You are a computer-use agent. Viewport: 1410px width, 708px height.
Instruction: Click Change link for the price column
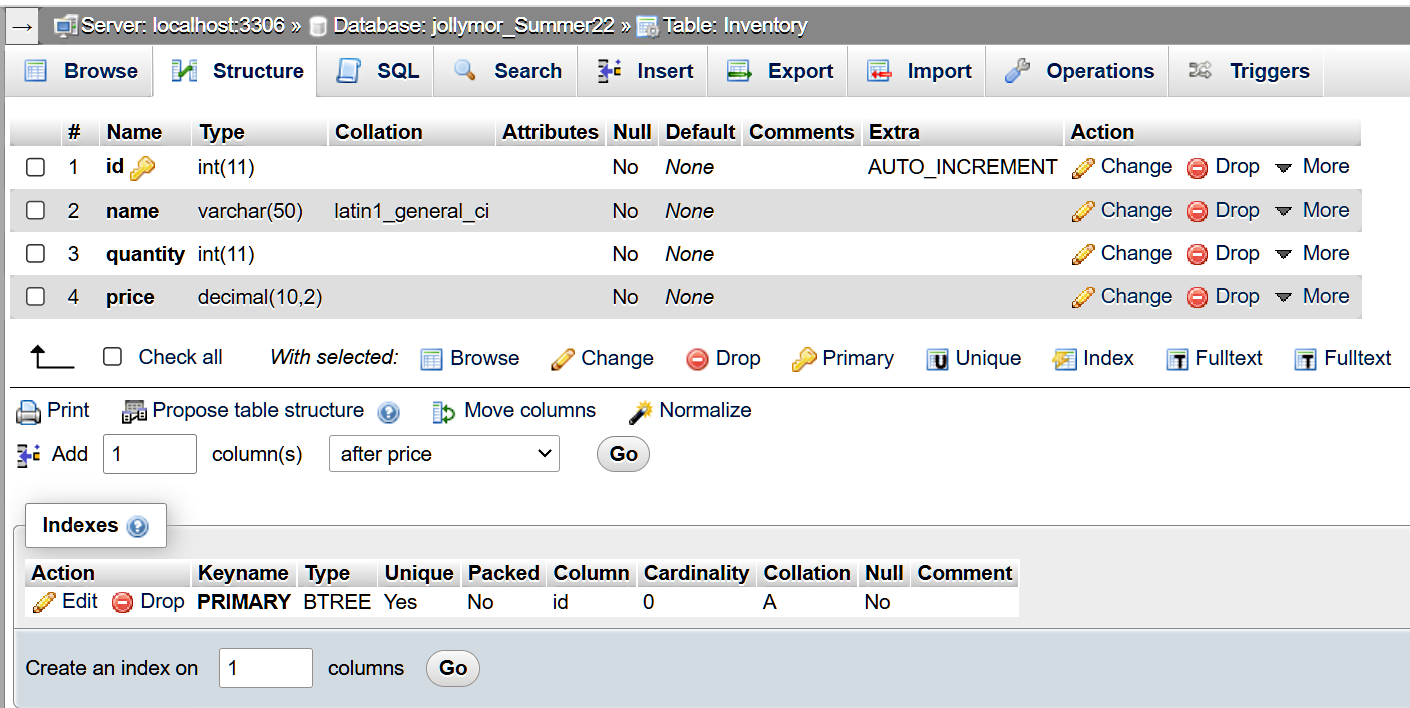pos(1122,297)
